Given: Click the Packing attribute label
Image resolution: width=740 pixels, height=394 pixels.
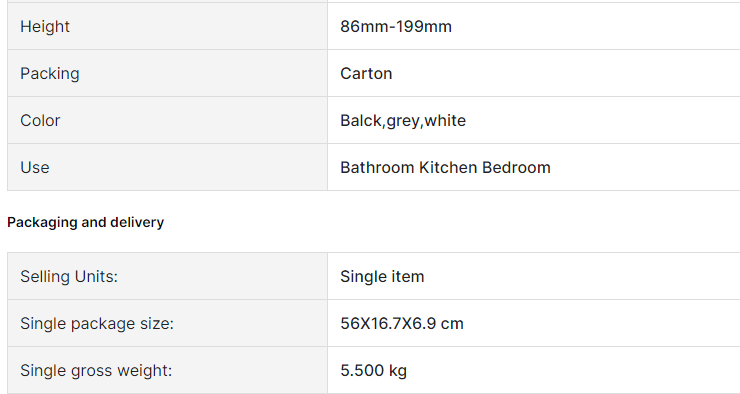Looking at the screenshot, I should pos(50,74).
